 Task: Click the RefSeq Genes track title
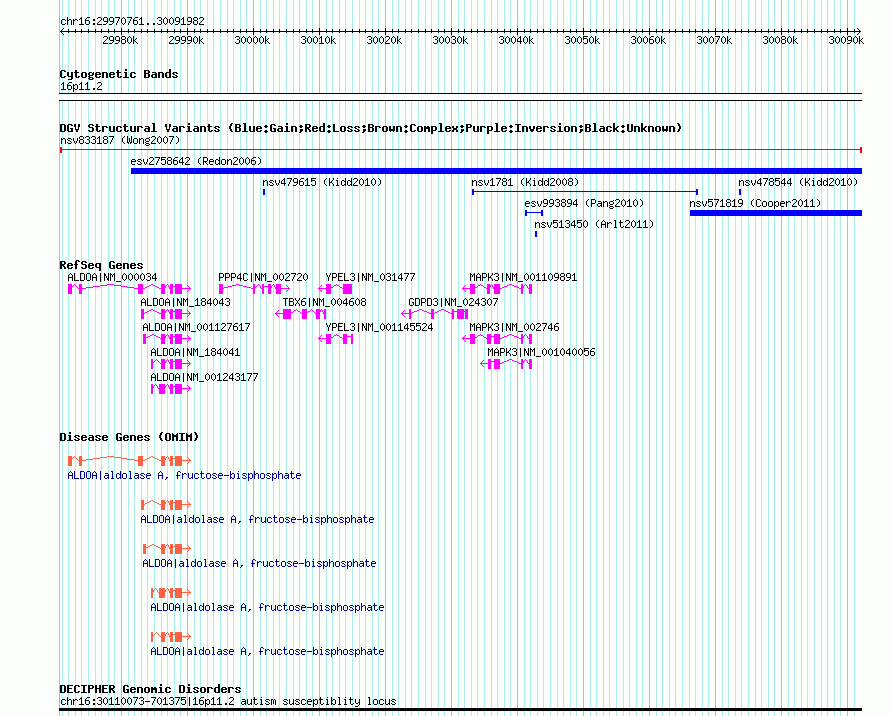click(101, 265)
